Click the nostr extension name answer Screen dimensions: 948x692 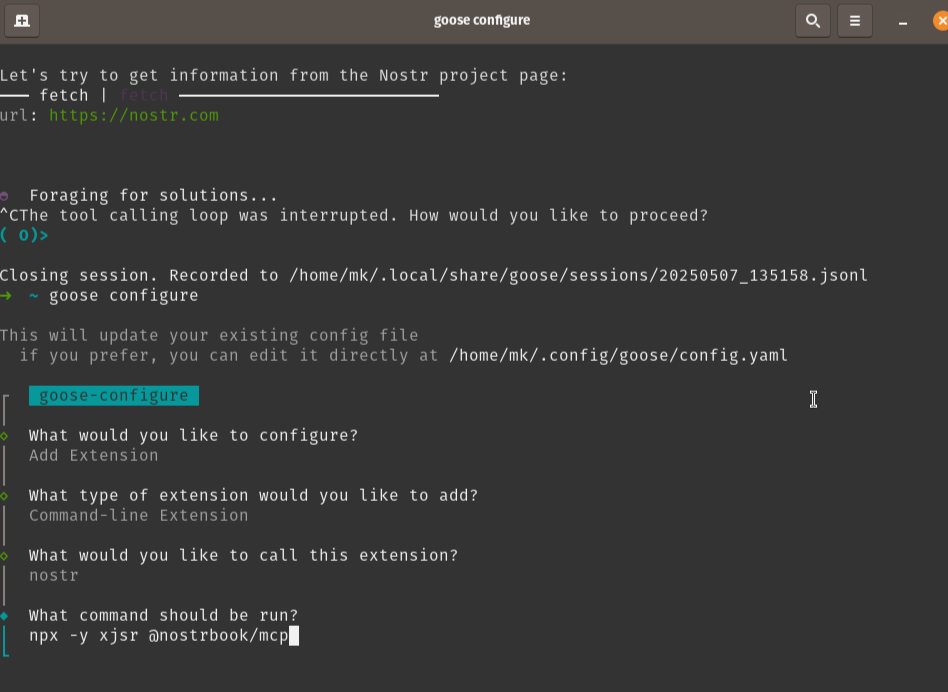click(52, 575)
